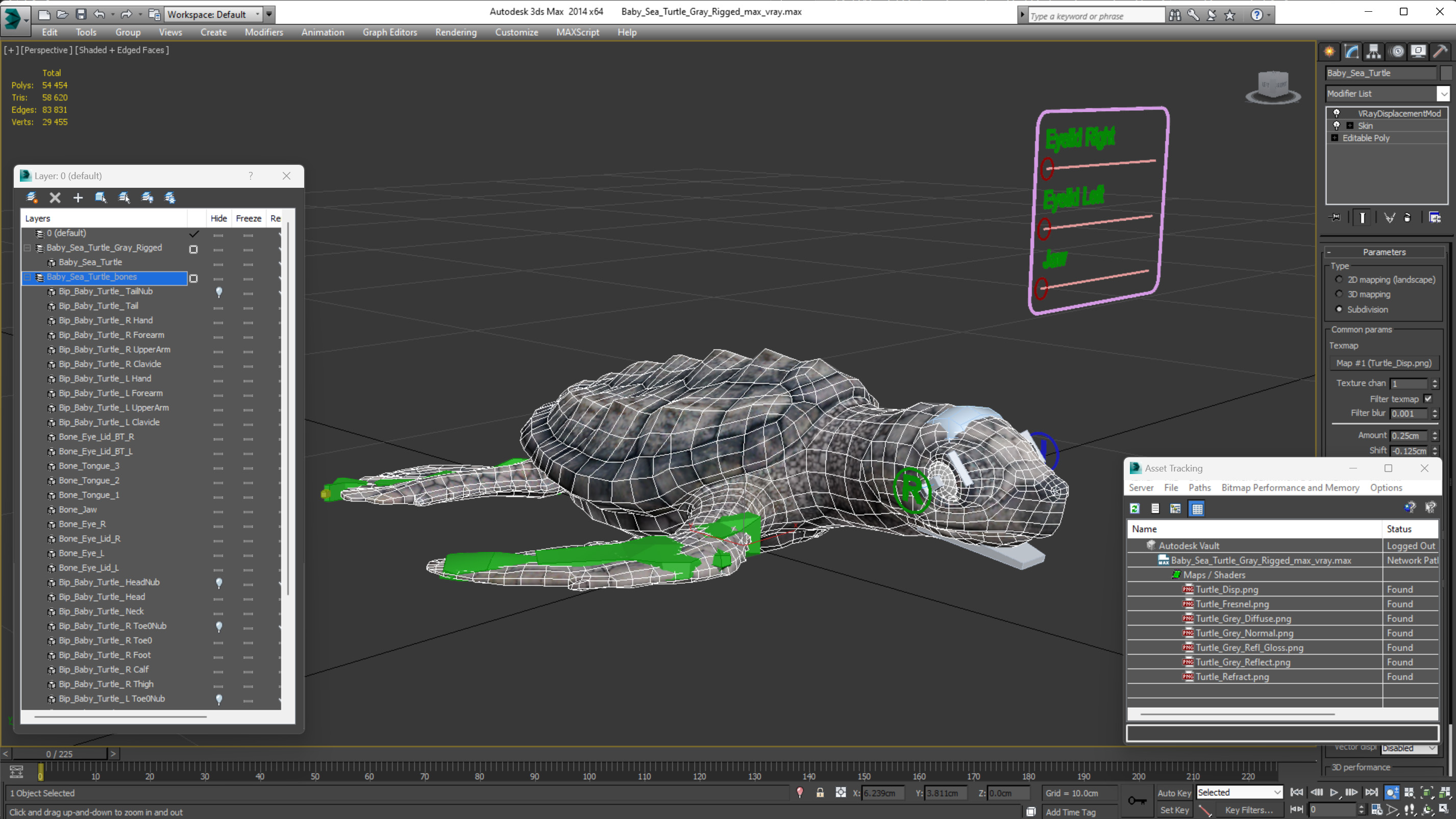Toggle the Filter texmap checkbox
Viewport: 1456px width, 819px height.
point(1428,399)
